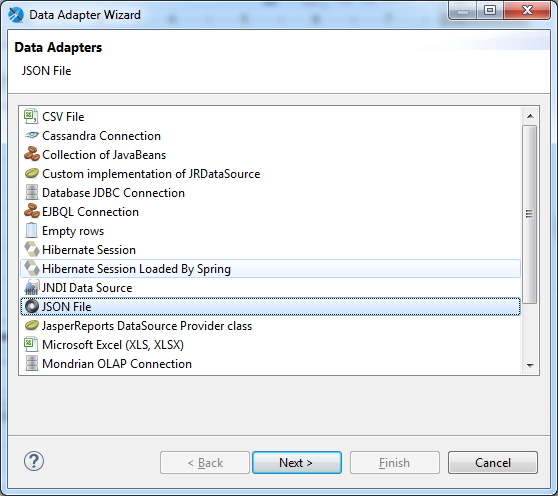Open help via the question mark icon
This screenshot has width=558, height=496.
point(34,461)
